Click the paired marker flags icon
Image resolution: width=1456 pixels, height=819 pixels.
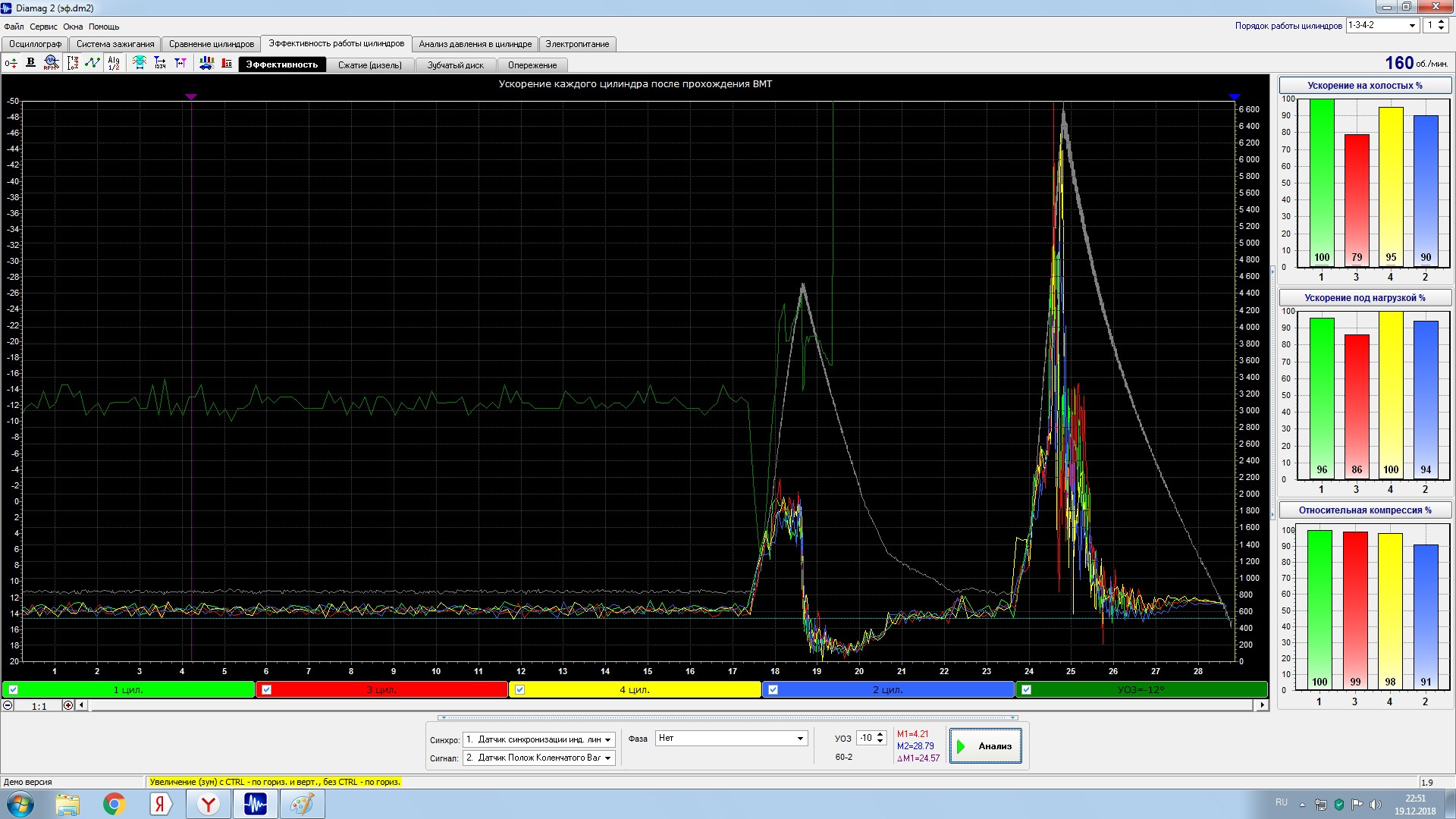[x=180, y=63]
